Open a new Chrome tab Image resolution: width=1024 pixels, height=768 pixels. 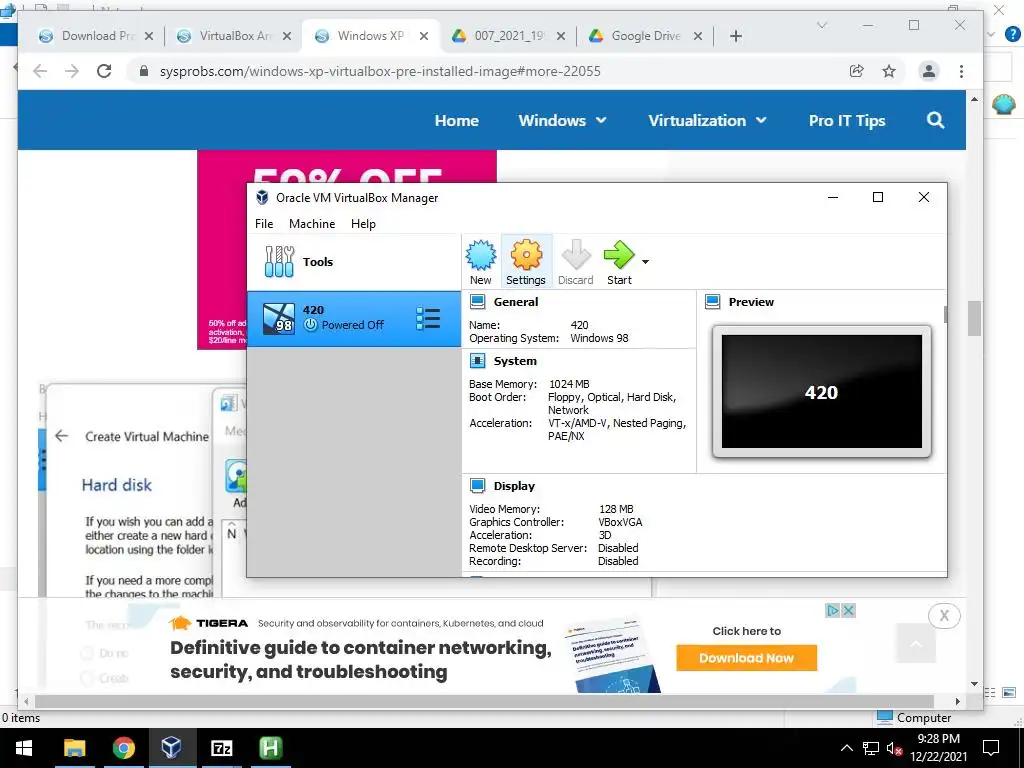[736, 36]
